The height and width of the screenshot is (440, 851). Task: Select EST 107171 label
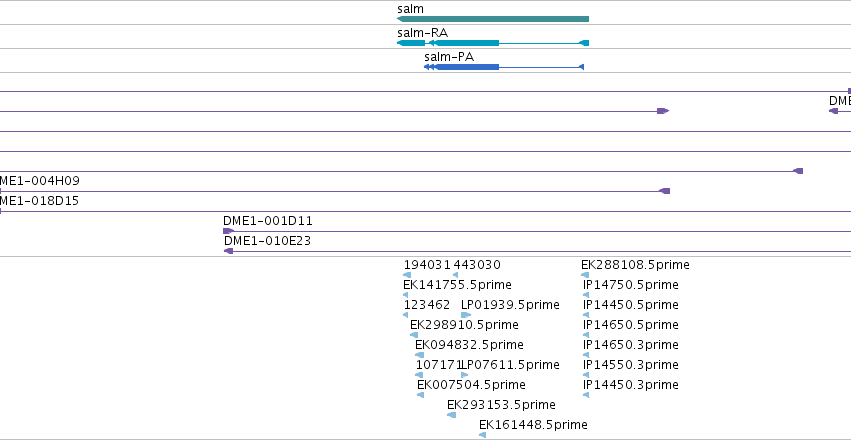438,365
